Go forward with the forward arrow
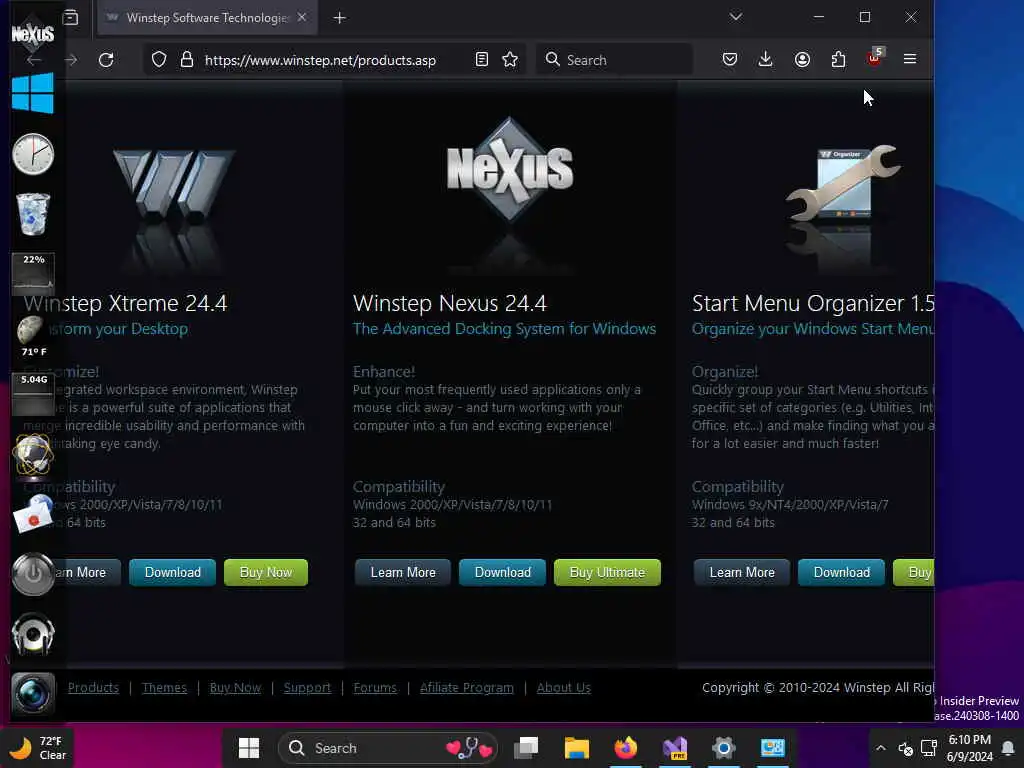Screen dimensions: 1024x768 pyautogui.click(x=71, y=60)
